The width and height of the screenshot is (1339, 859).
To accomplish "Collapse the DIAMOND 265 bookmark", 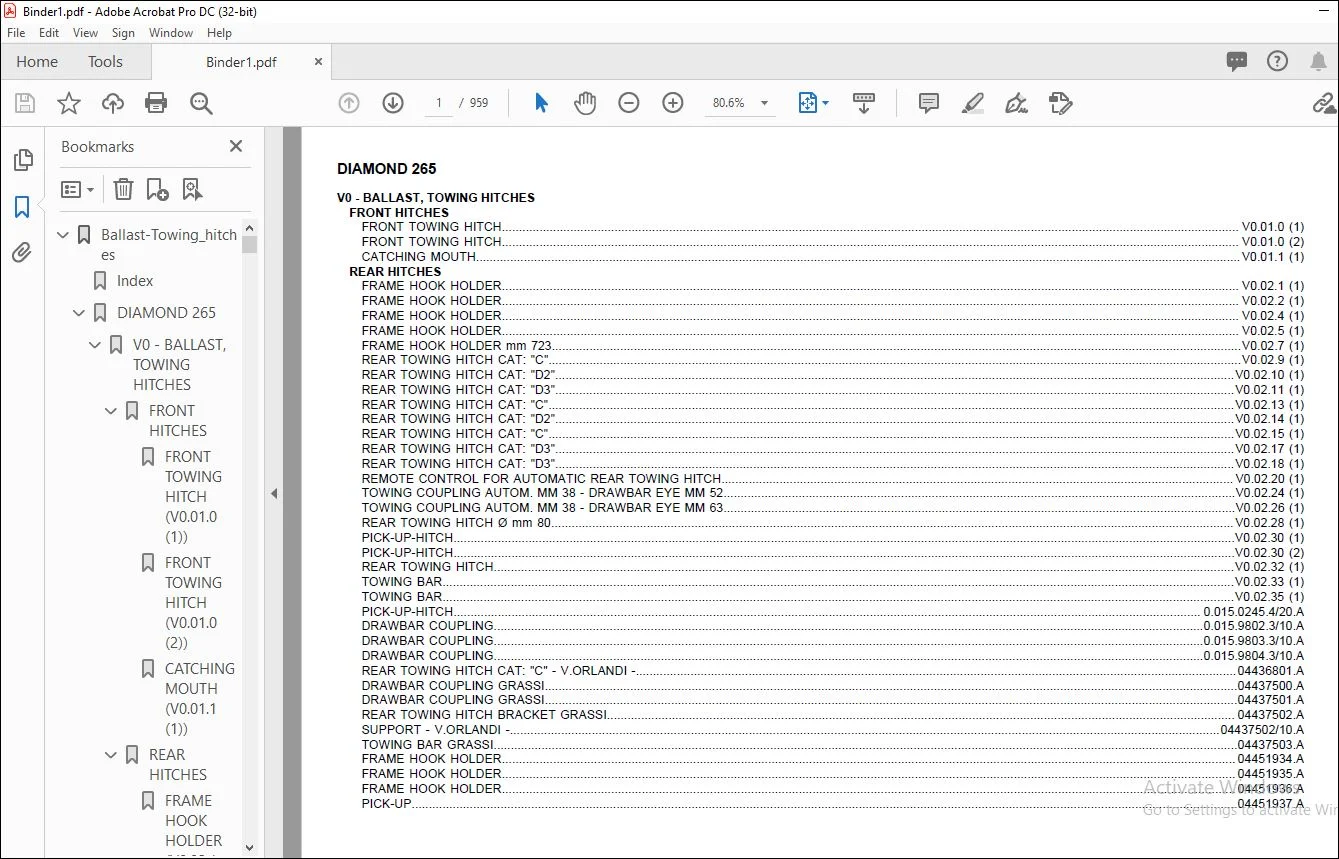I will point(79,313).
